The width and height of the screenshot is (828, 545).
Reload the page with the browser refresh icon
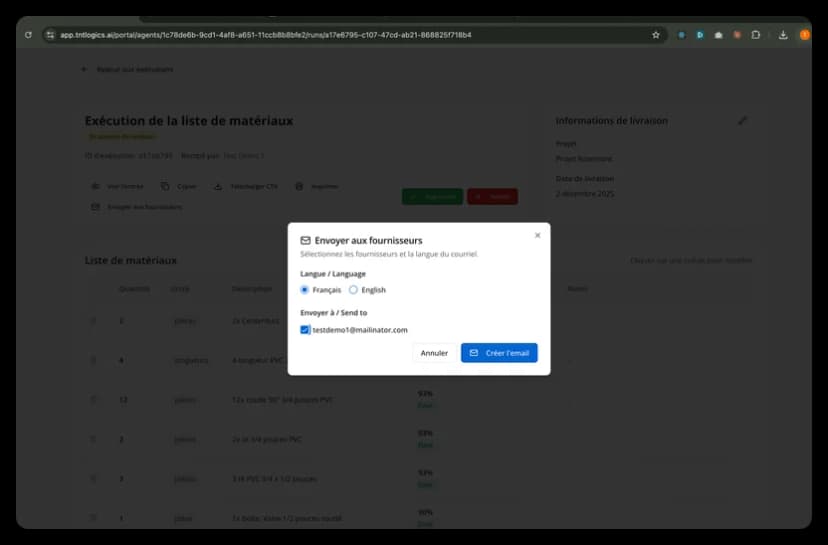(28, 35)
